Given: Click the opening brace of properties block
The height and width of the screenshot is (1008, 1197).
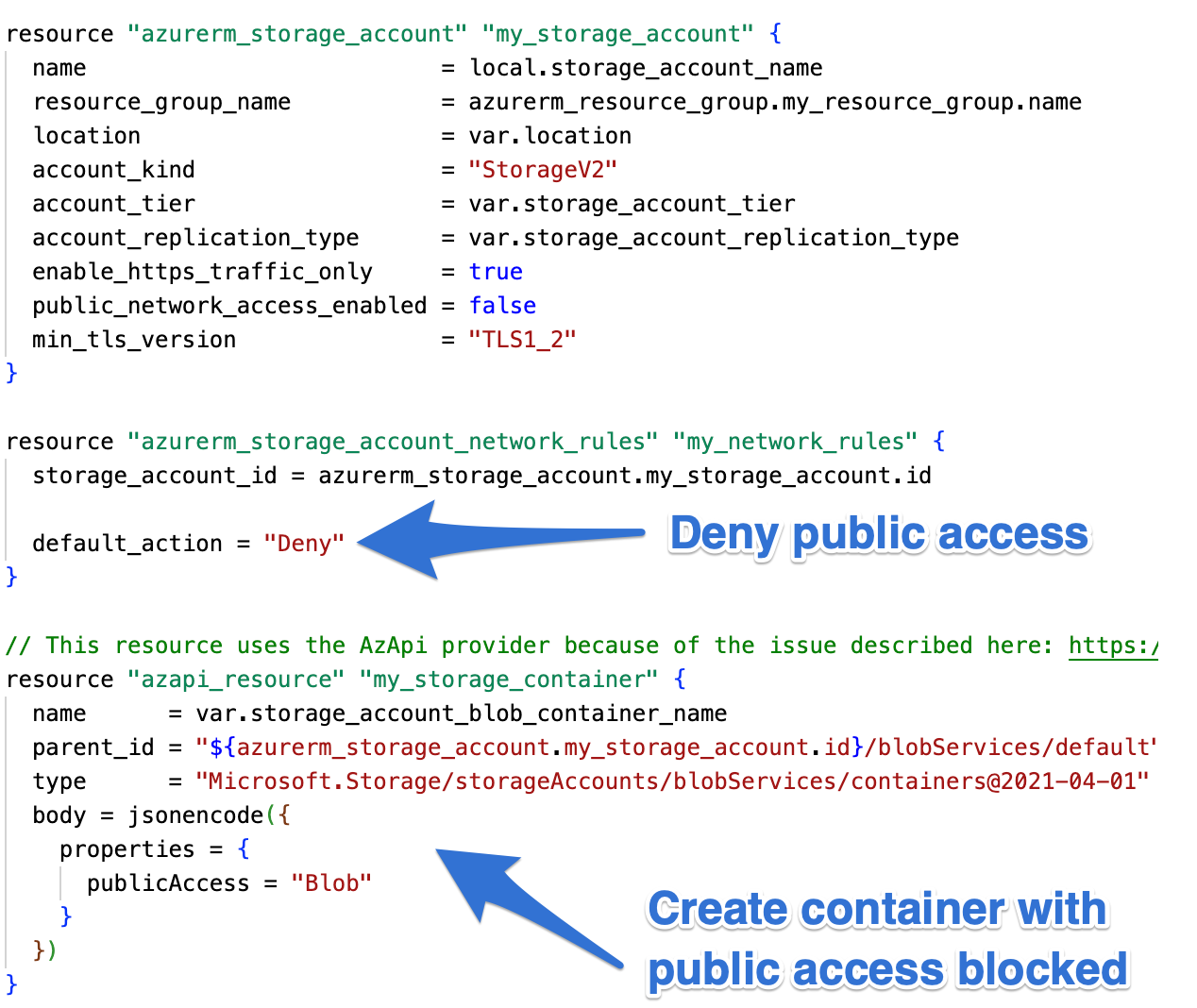Looking at the screenshot, I should [244, 849].
